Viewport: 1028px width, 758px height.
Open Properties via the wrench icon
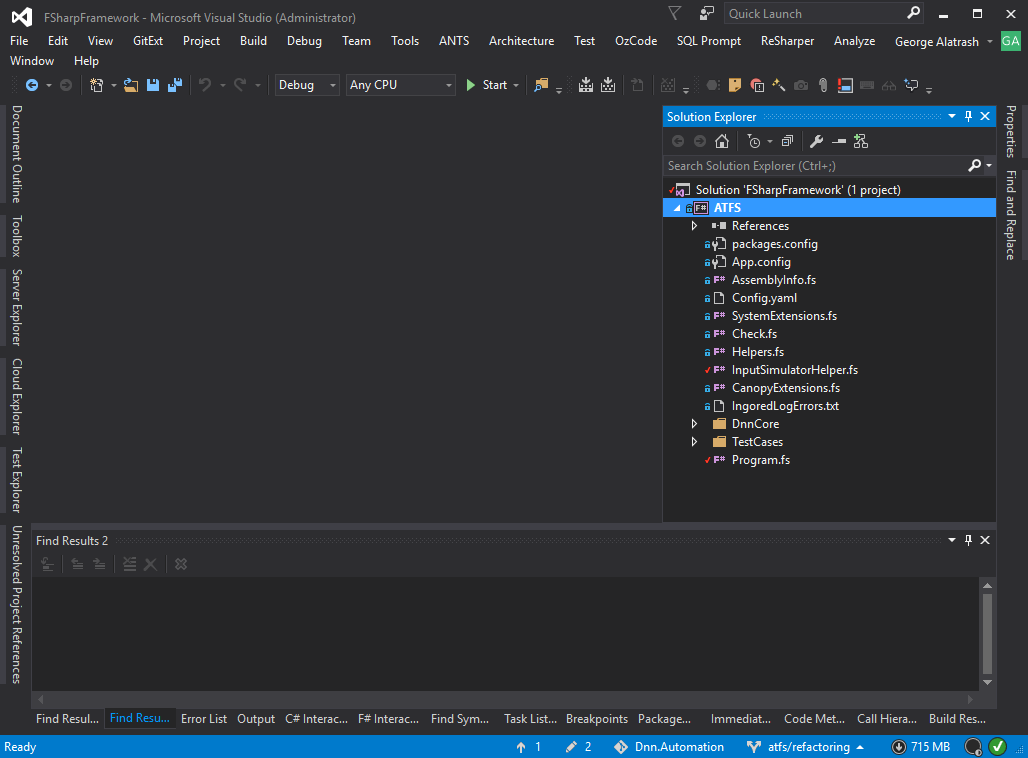(816, 141)
